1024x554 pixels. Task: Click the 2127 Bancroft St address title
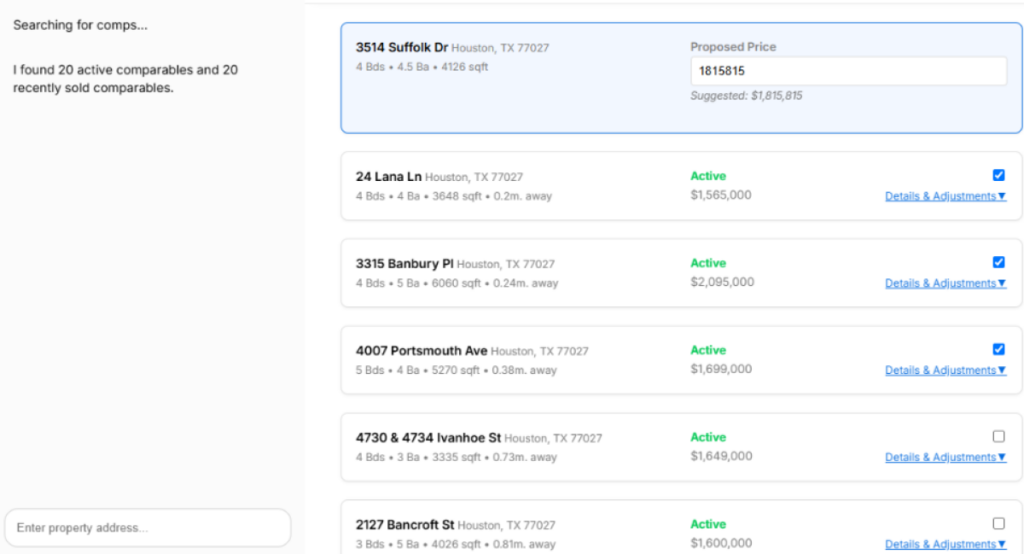tap(405, 525)
